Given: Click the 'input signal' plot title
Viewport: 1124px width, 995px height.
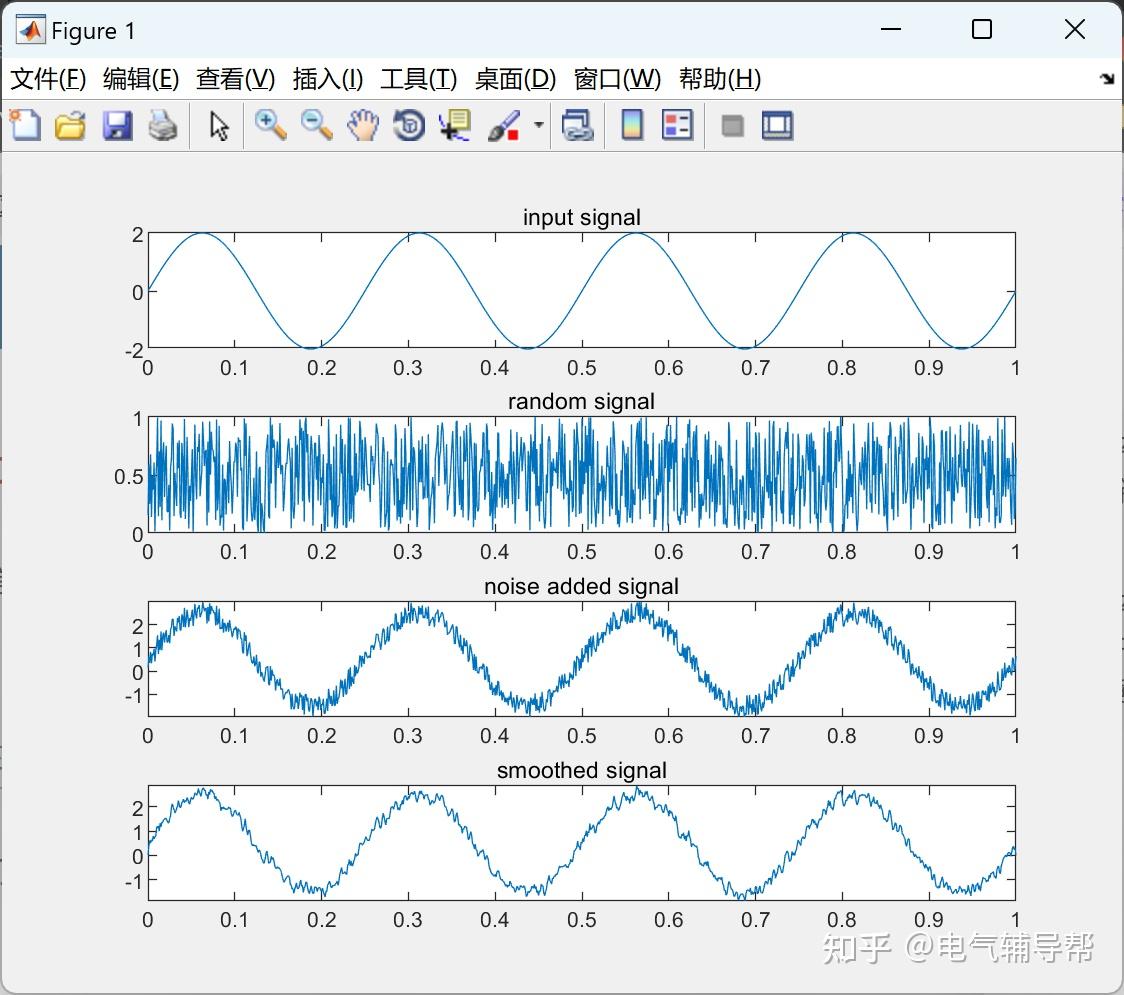Looking at the screenshot, I should pos(581,217).
